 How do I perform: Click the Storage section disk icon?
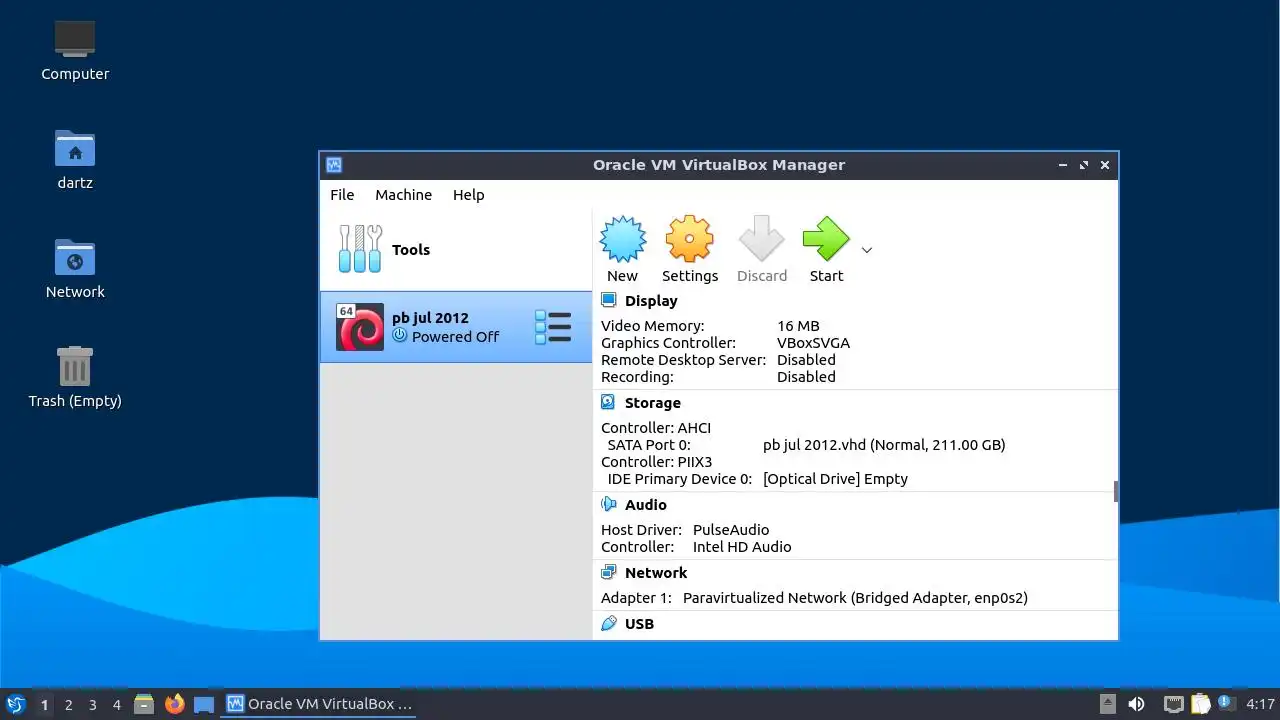608,402
